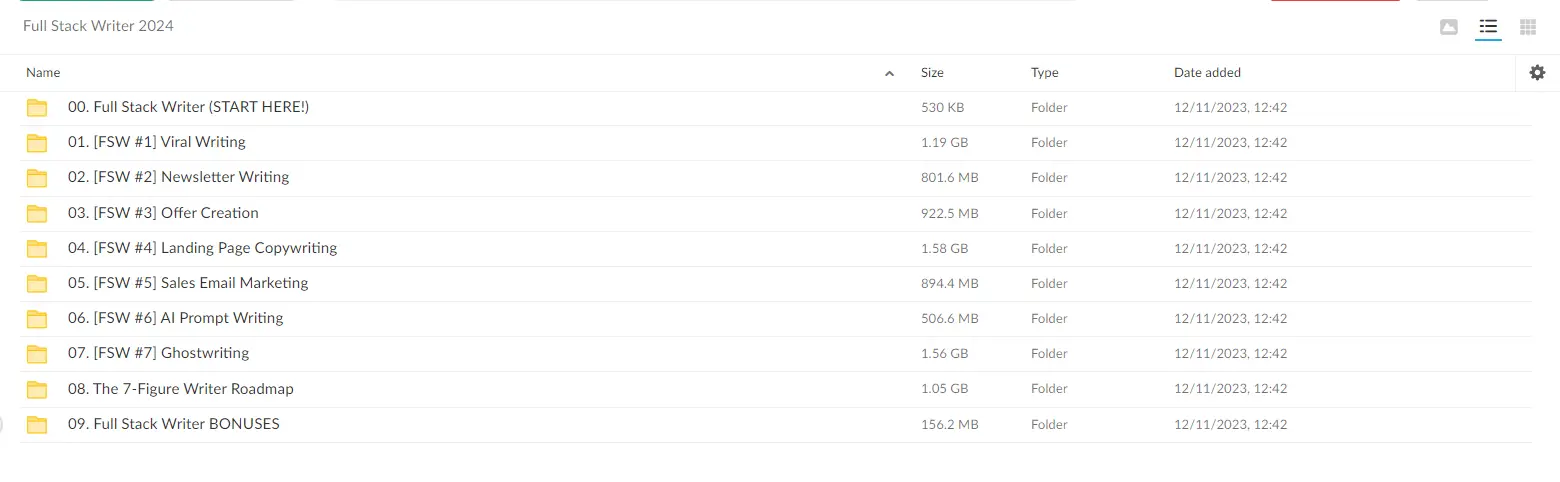1560x482 pixels.
Task: Open 05. Sales Email Marketing folder
Action: [188, 283]
